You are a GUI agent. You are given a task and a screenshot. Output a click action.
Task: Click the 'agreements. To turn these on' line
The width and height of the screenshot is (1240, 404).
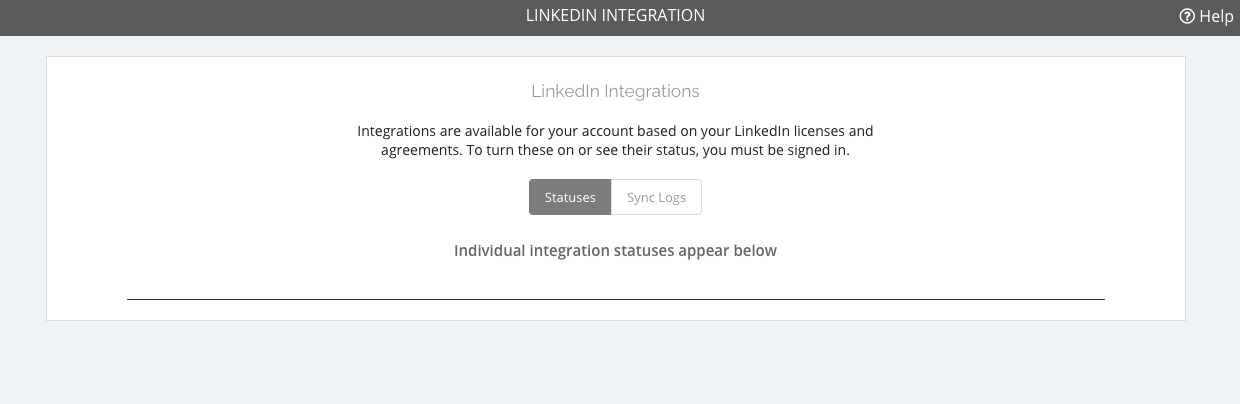tap(615, 151)
